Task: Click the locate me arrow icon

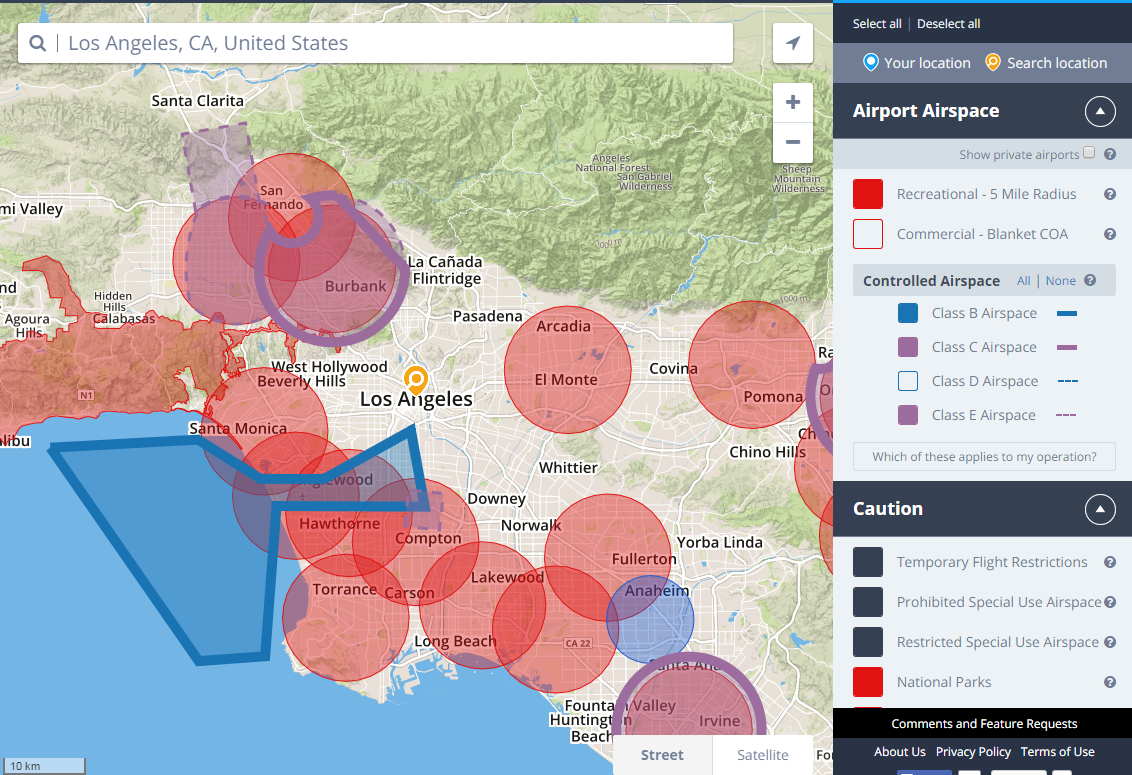Action: tap(793, 43)
